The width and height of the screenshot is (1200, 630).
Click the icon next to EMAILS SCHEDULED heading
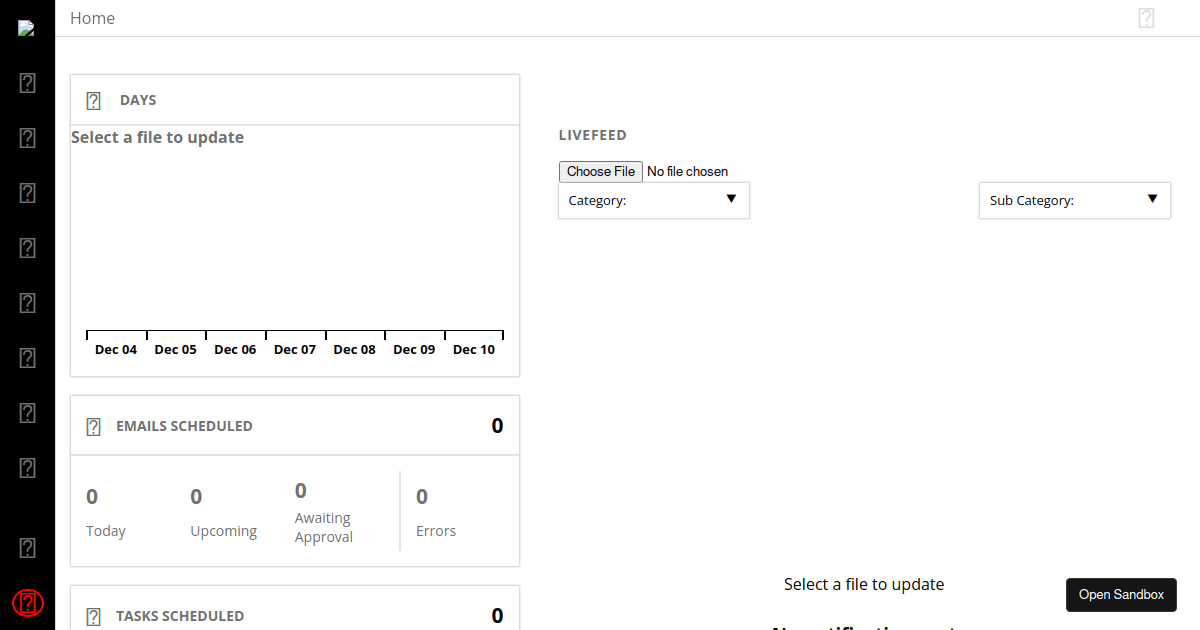coord(93,425)
